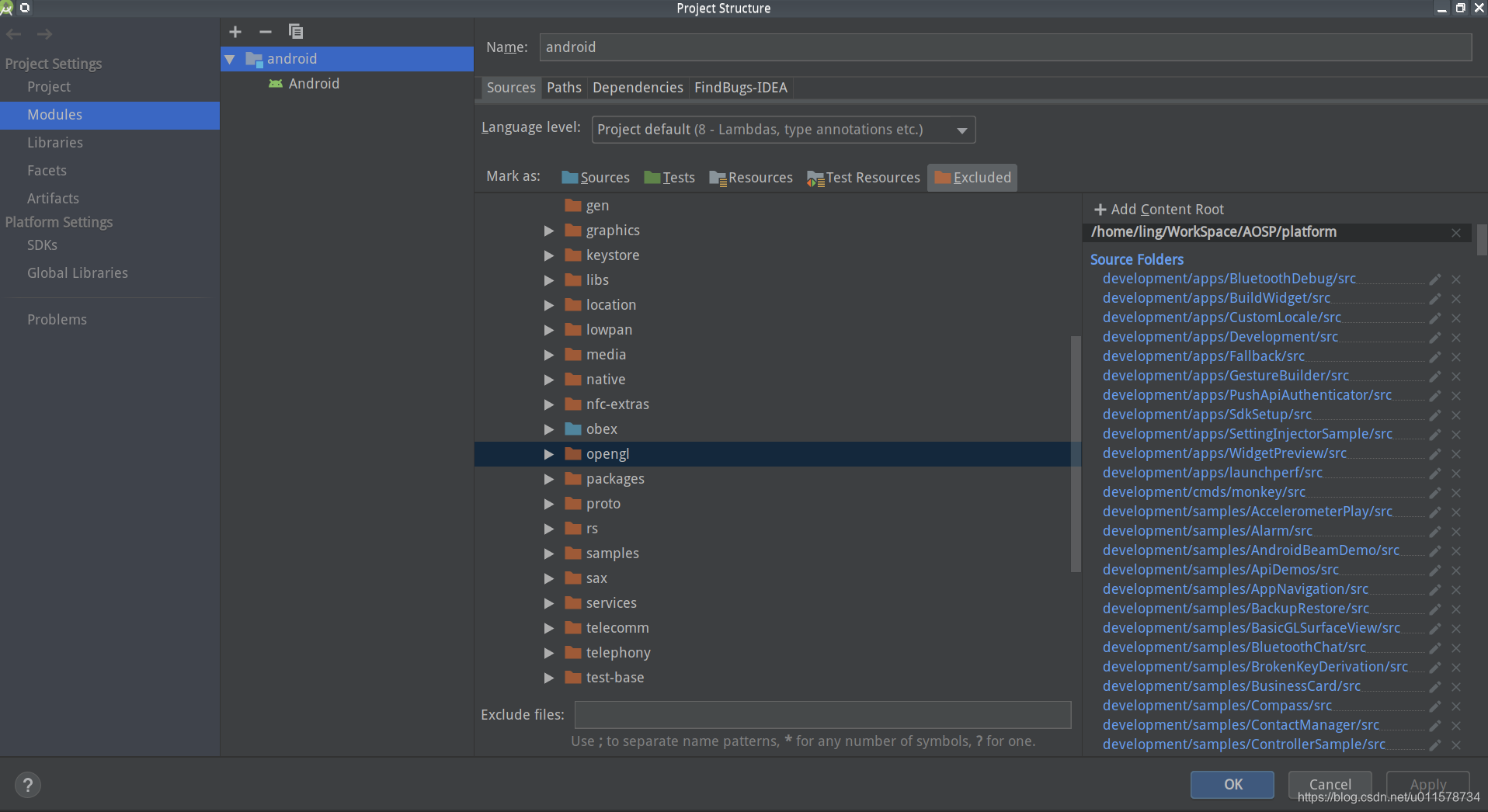The width and height of the screenshot is (1488, 812).
Task: Unmark BackupRestore/src source folder
Action: click(x=1456, y=609)
